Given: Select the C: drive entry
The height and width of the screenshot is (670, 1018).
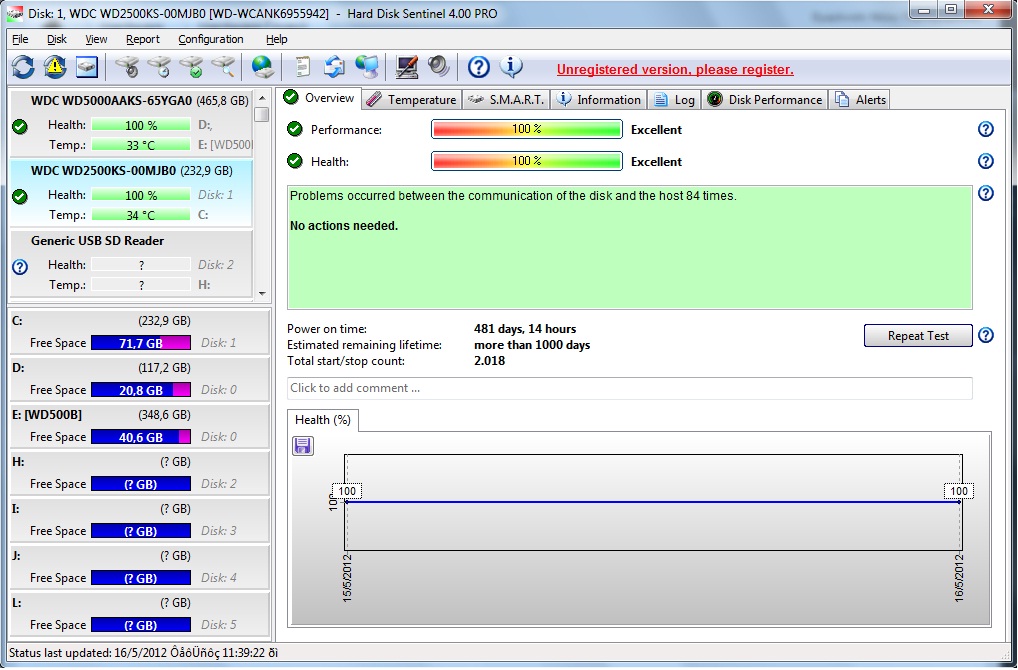Looking at the screenshot, I should [140, 332].
